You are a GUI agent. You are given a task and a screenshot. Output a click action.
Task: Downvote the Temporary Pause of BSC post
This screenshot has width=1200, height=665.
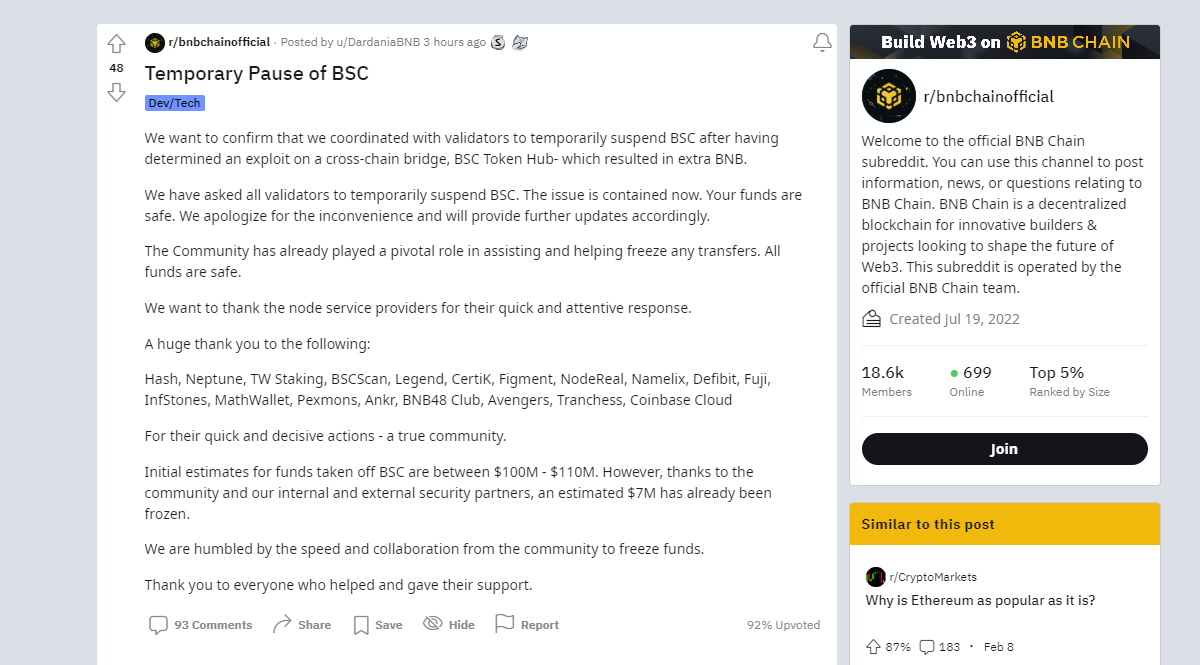coord(117,93)
